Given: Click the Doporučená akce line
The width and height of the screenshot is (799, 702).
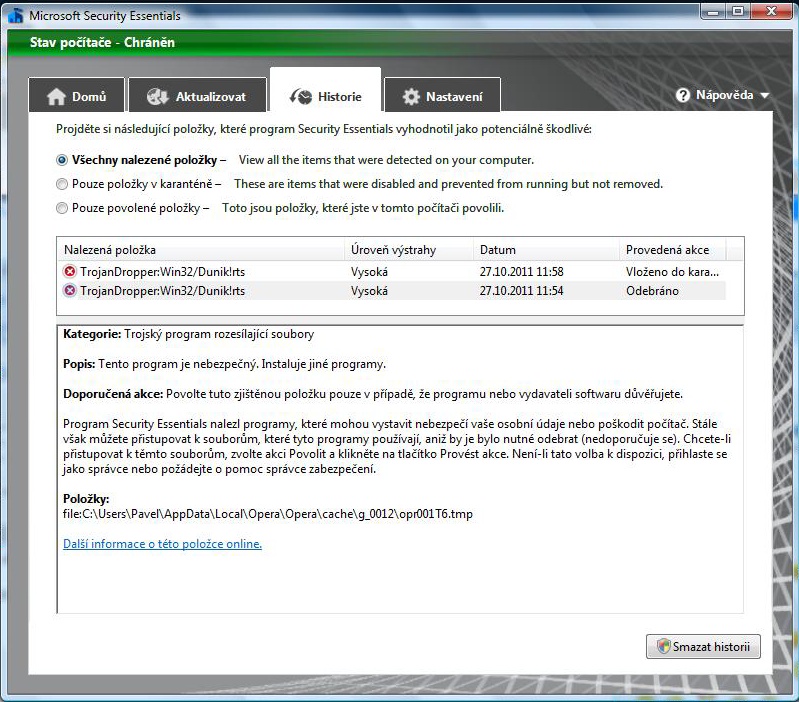Looking at the screenshot, I should (373, 394).
